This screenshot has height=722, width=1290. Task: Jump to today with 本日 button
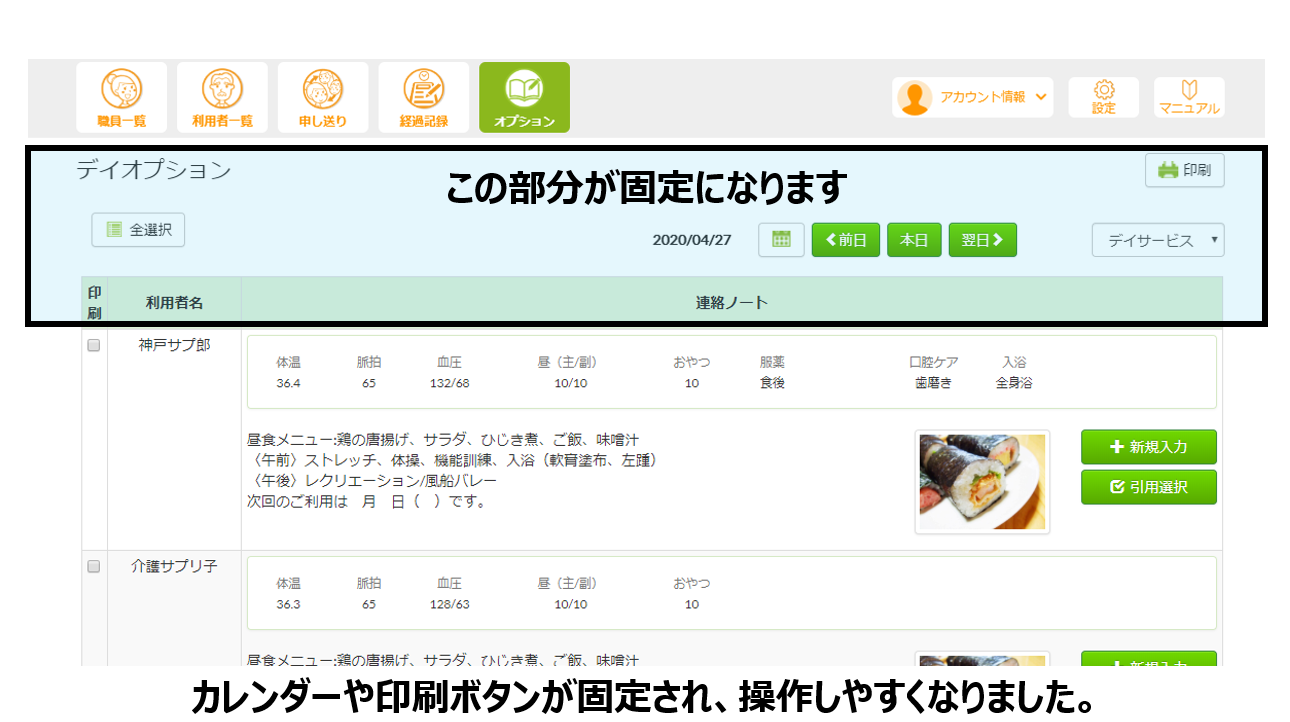click(914, 240)
